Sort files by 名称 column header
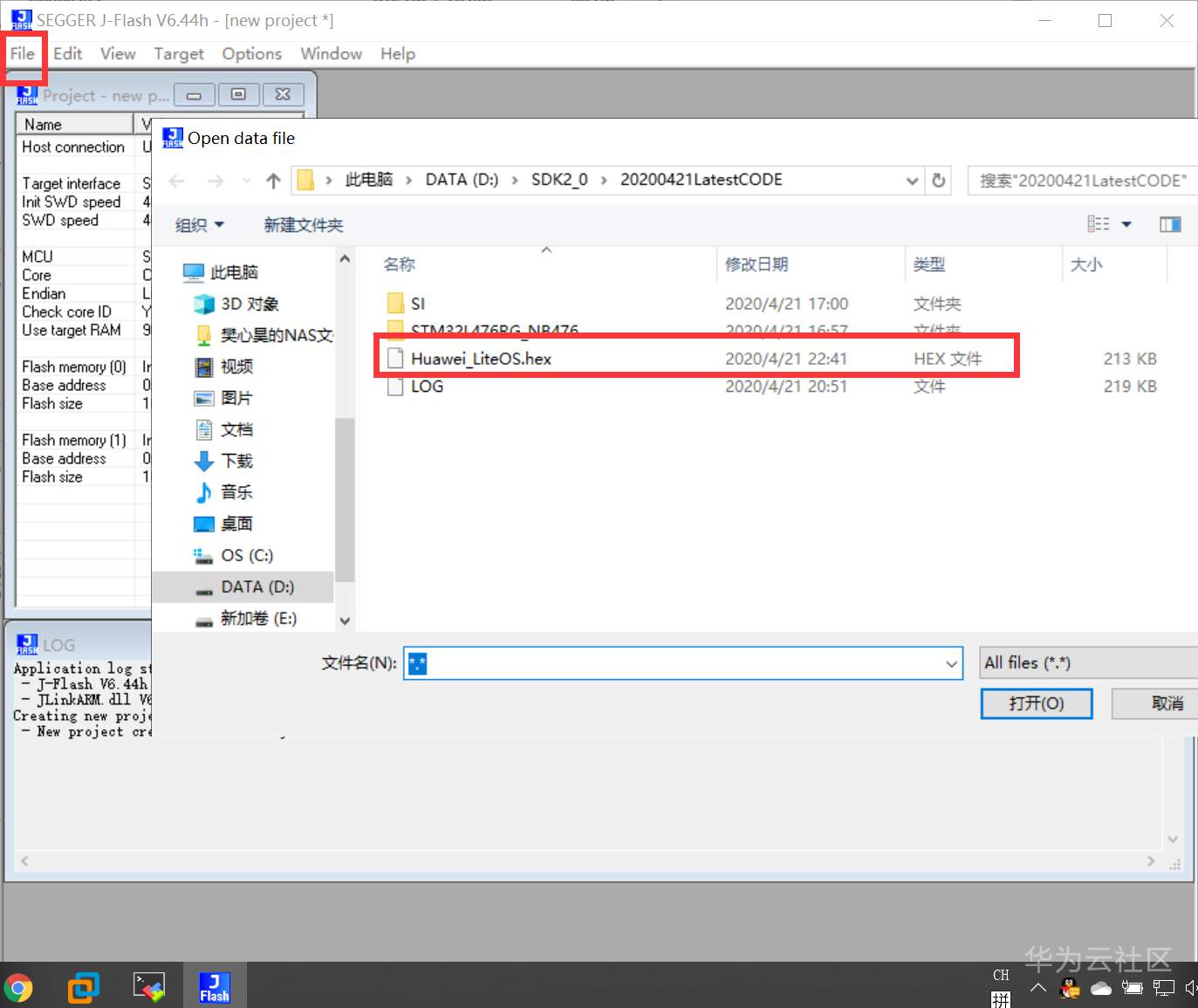1198x1008 pixels. pos(545,264)
